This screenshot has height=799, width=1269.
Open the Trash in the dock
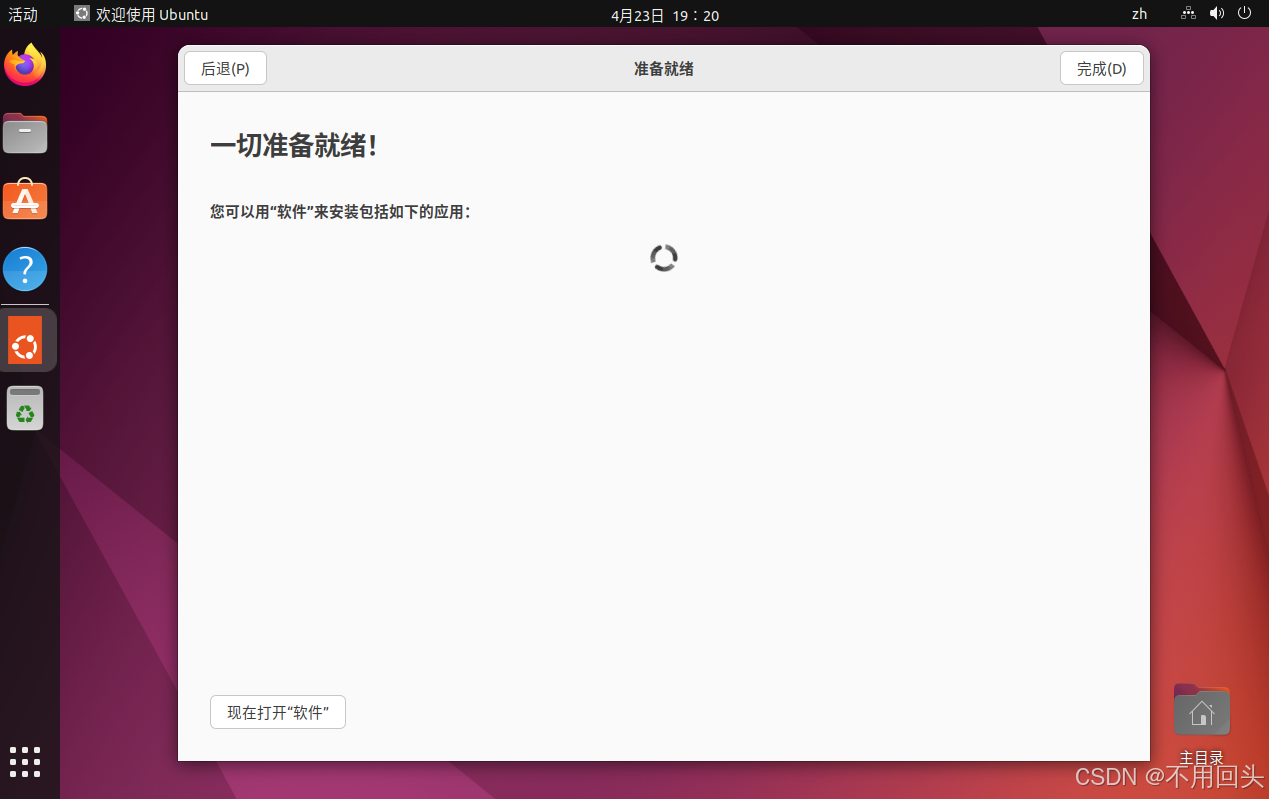pos(26,408)
